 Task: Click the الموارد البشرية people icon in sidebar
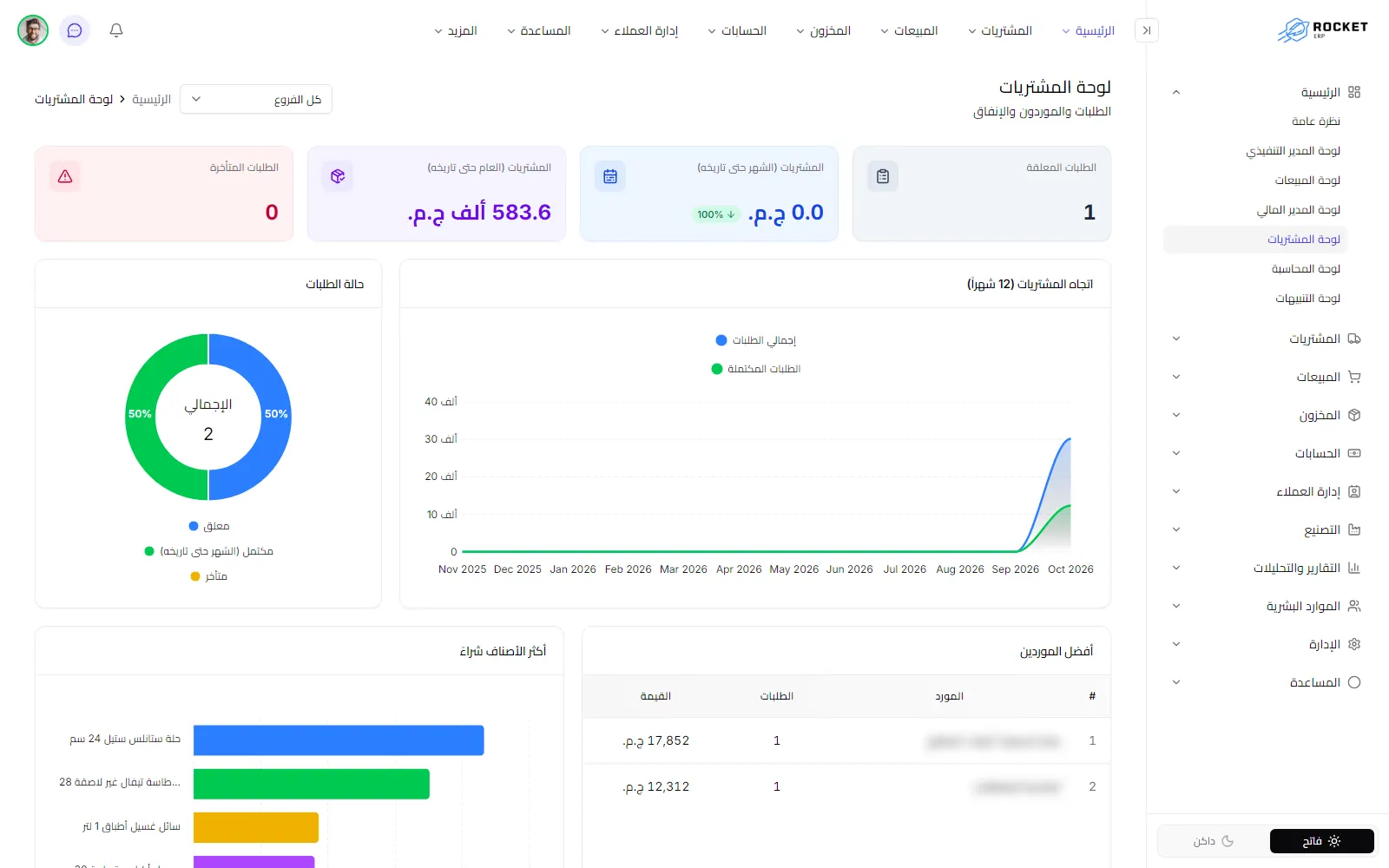point(1354,606)
